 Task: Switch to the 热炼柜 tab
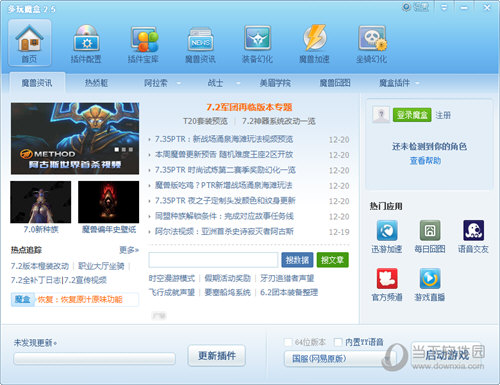coord(96,83)
